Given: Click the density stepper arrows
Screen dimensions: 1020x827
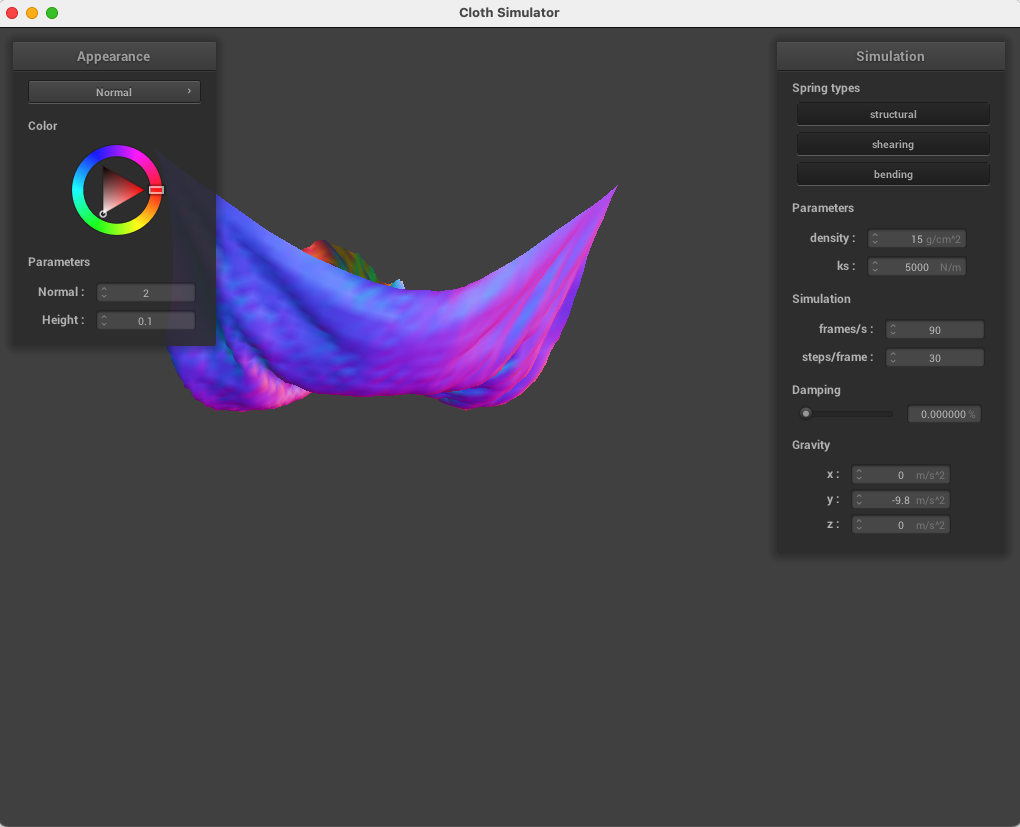Looking at the screenshot, I should (875, 239).
